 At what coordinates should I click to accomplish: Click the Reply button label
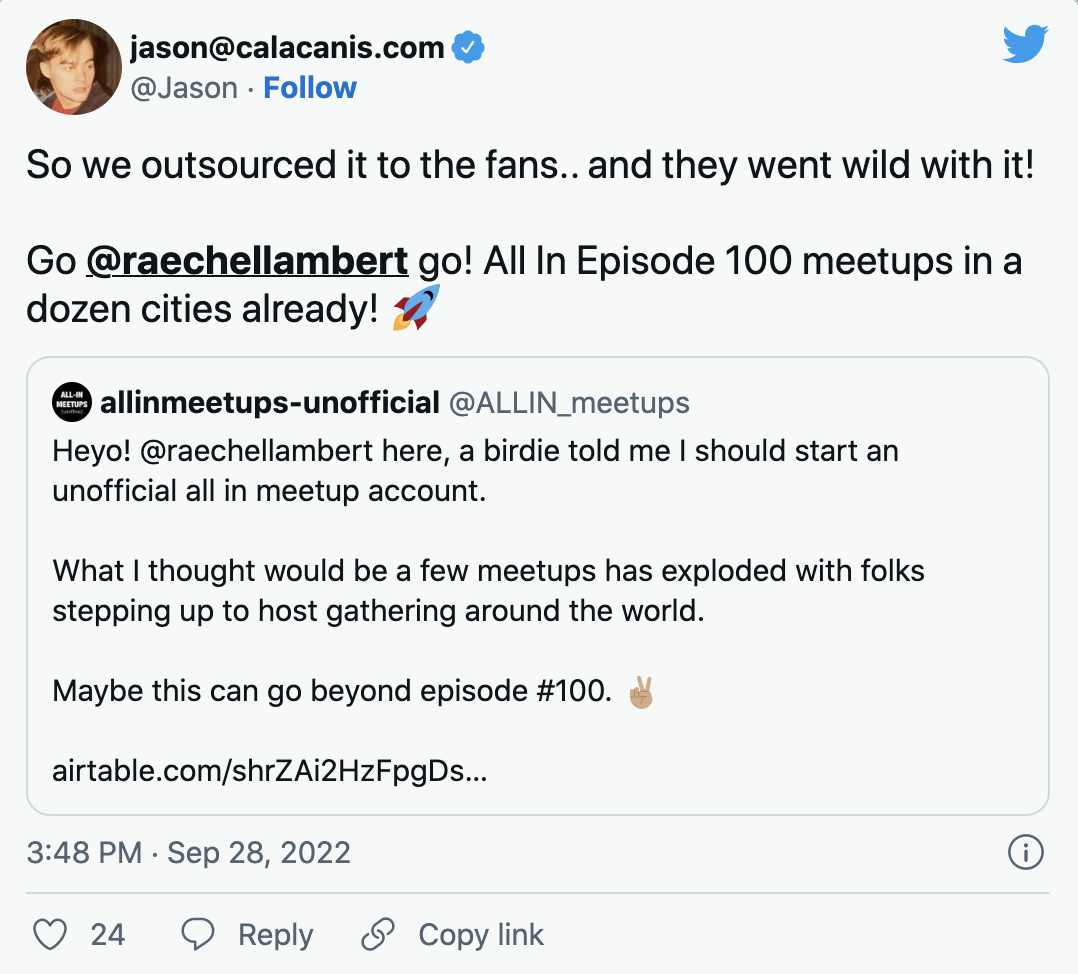coord(275,934)
